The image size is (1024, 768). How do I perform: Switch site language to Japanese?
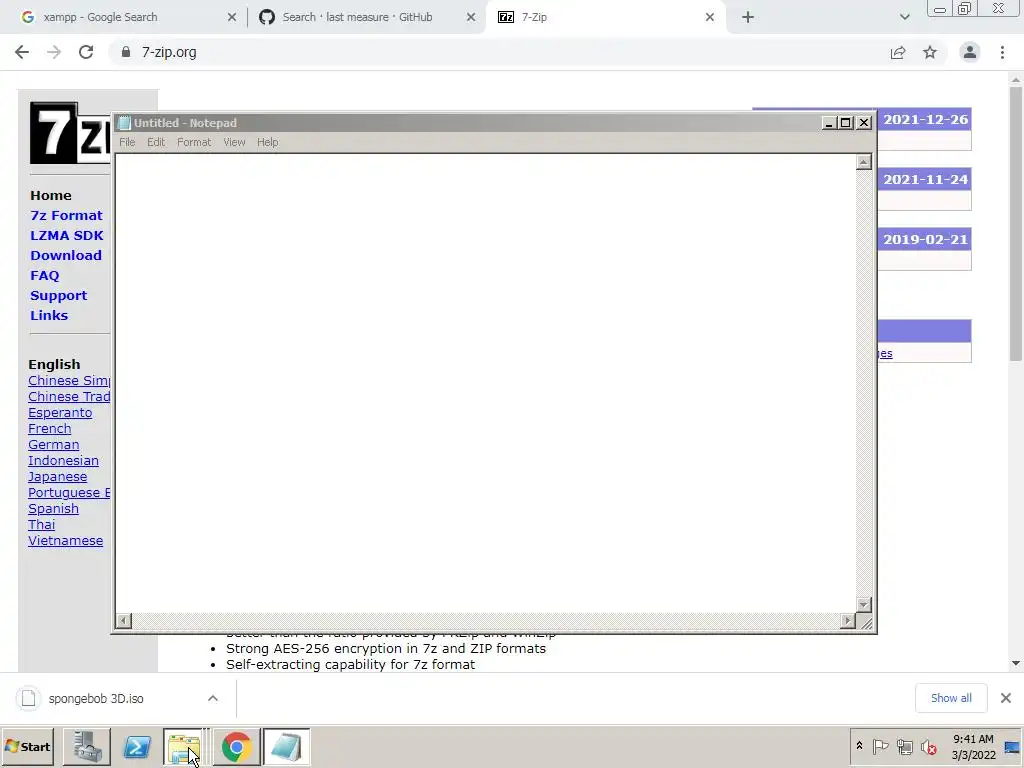pos(57,477)
